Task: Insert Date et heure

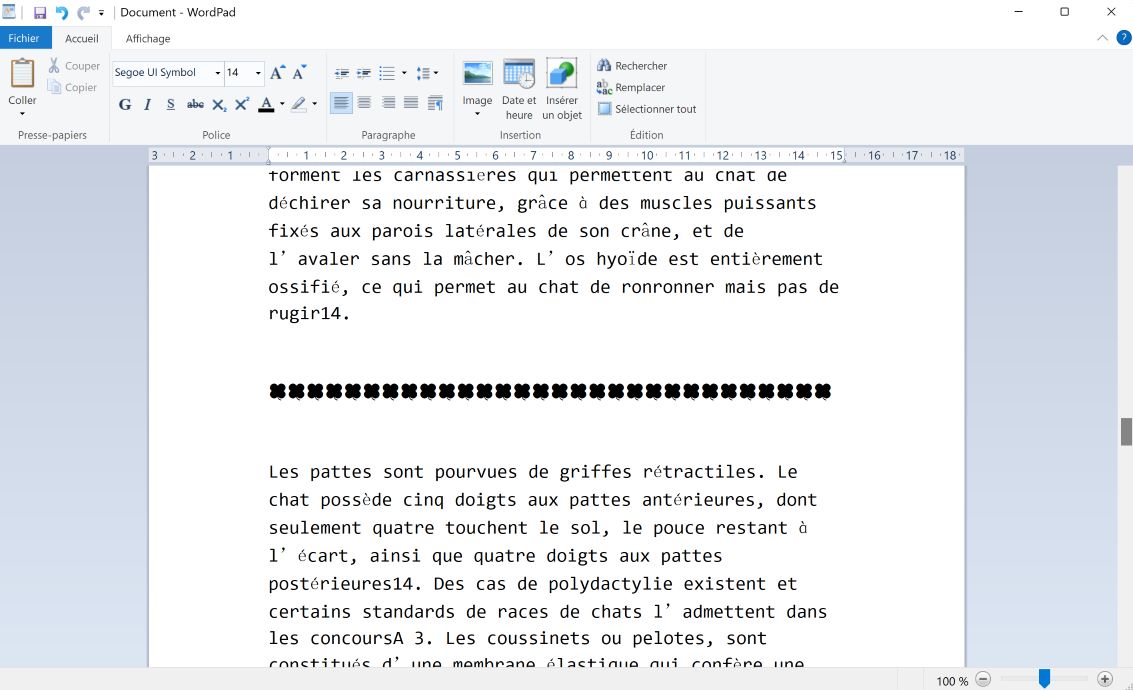Action: point(519,90)
